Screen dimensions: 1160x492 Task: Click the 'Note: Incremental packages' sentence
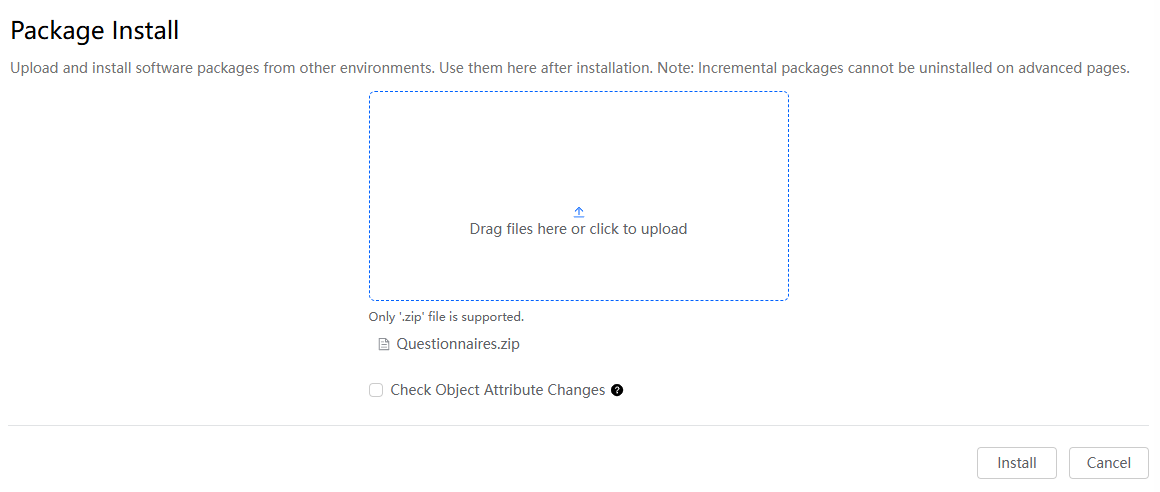[x=895, y=69]
